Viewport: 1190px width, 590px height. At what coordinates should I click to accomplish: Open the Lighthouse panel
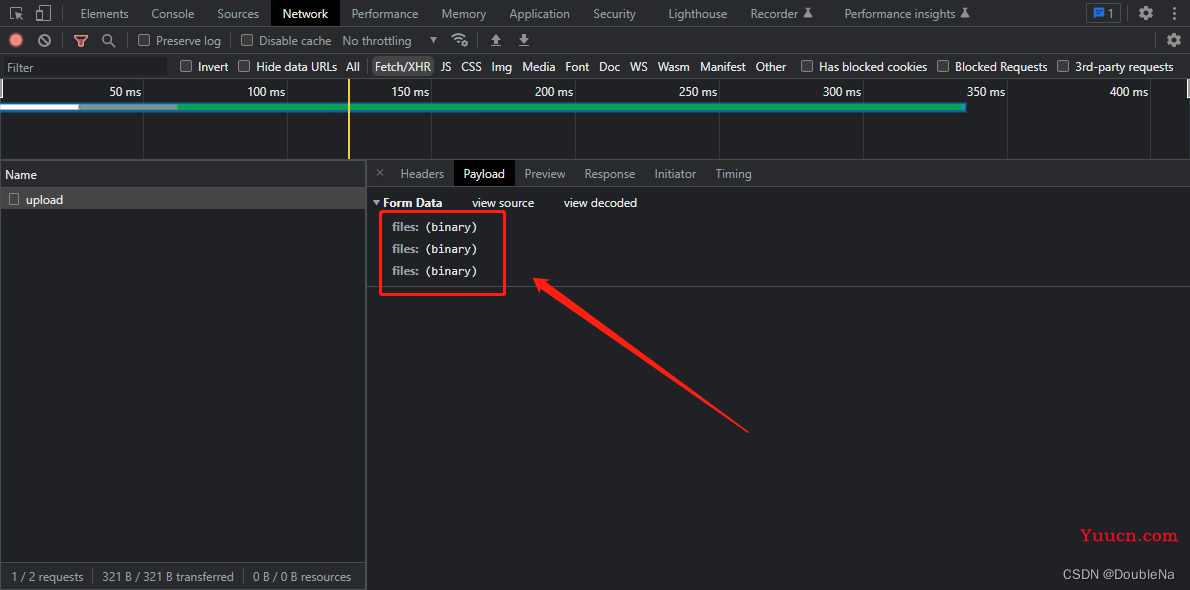pyautogui.click(x=697, y=14)
